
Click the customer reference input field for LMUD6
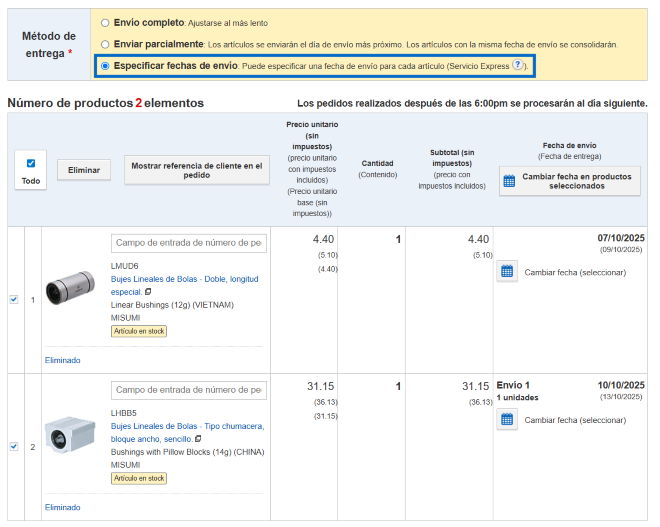188,243
